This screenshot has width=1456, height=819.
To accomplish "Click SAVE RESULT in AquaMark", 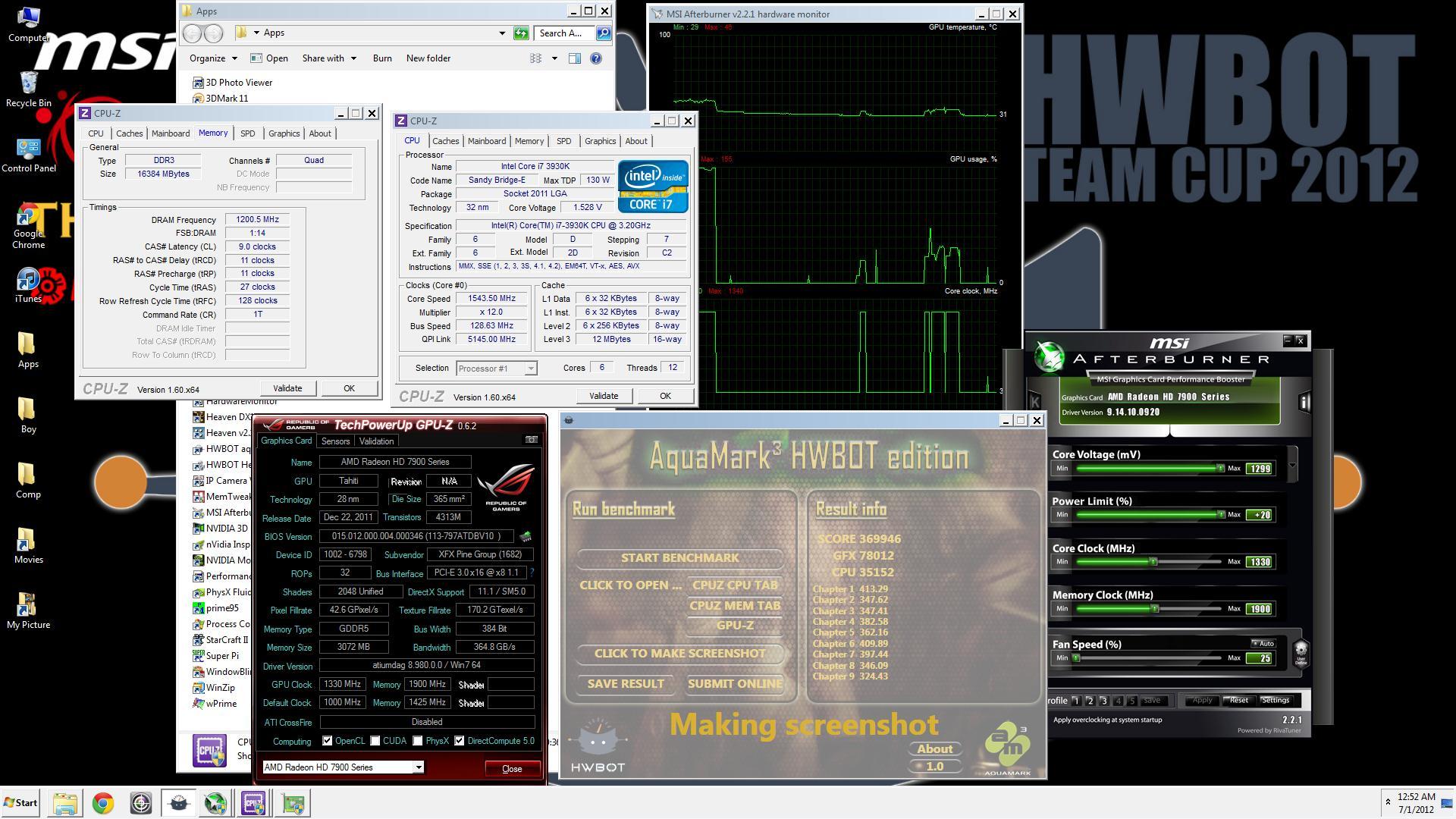I will (x=626, y=684).
